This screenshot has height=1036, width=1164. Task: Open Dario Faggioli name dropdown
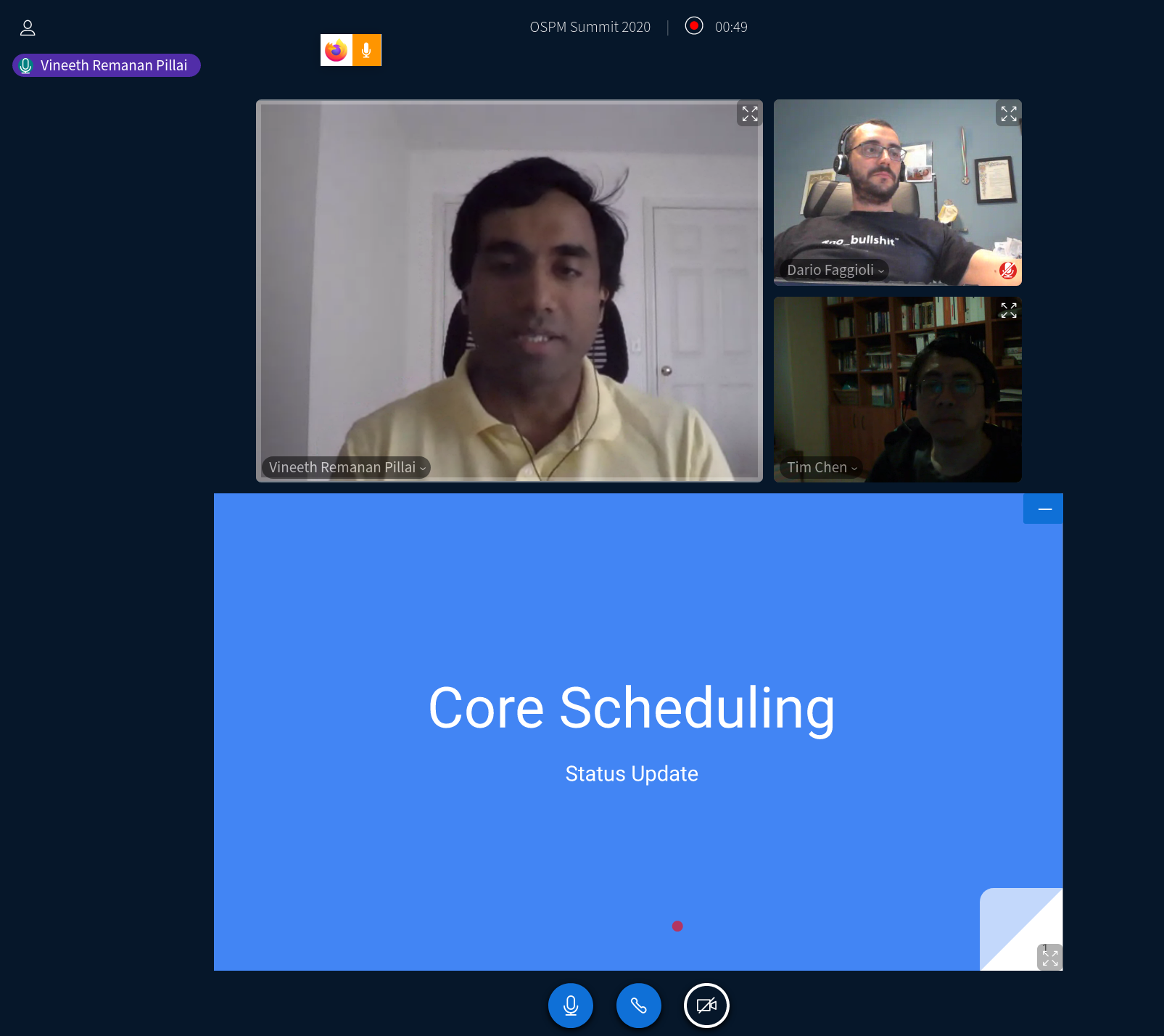click(x=835, y=270)
